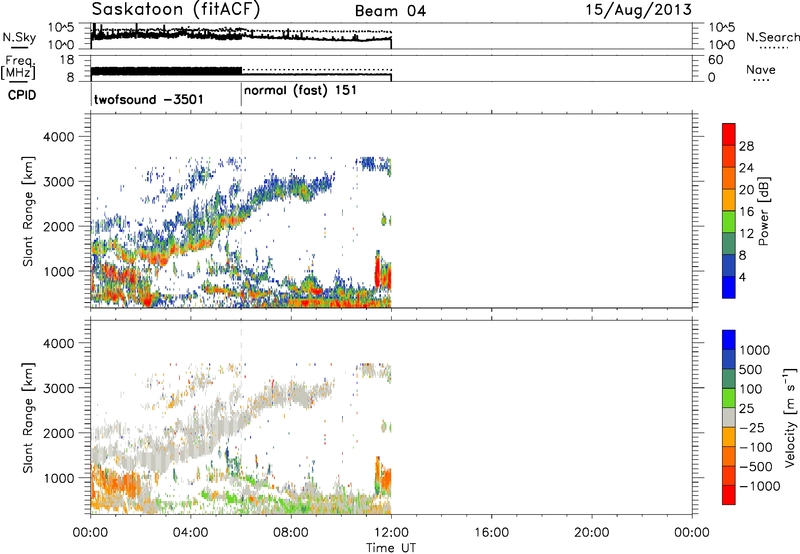The width and height of the screenshot is (800, 554).
Task: Click the '28' tick on power color bar
Action: [x=746, y=146]
